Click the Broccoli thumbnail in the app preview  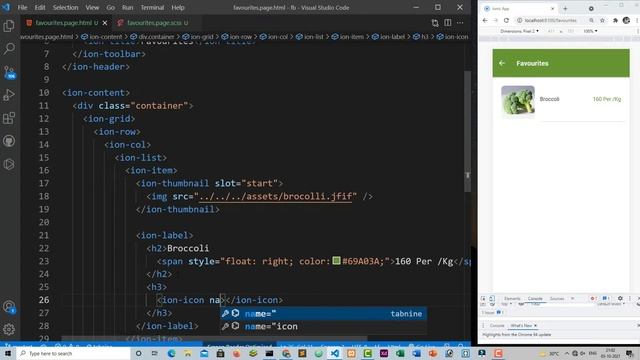[x=518, y=102]
